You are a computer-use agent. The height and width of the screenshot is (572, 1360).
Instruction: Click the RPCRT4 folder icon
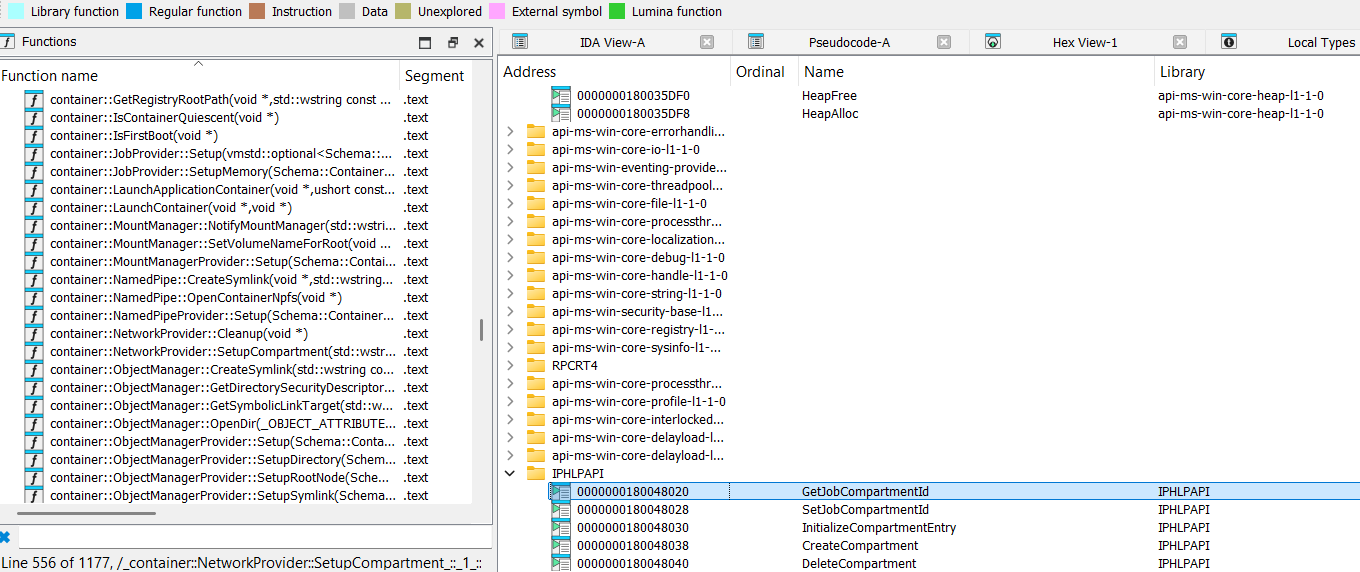coord(536,366)
